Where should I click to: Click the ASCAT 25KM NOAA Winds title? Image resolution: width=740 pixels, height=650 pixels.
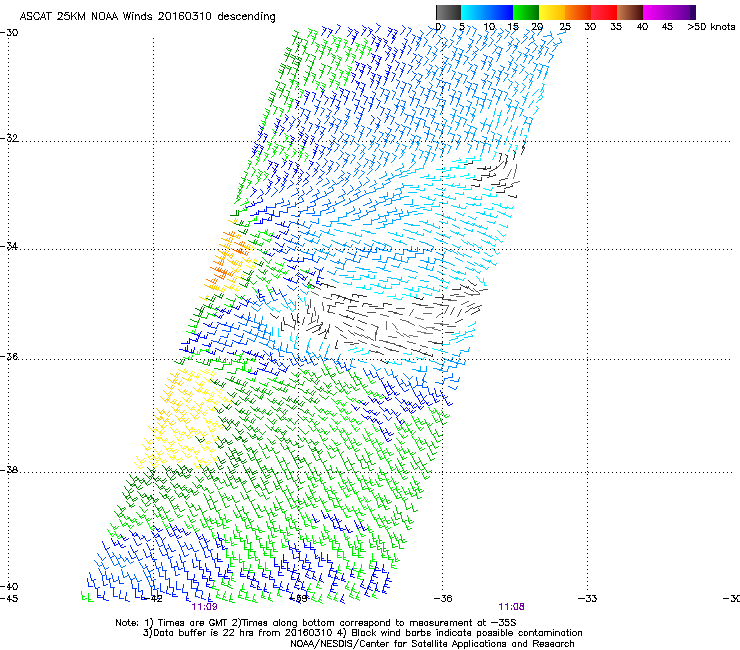(147, 16)
